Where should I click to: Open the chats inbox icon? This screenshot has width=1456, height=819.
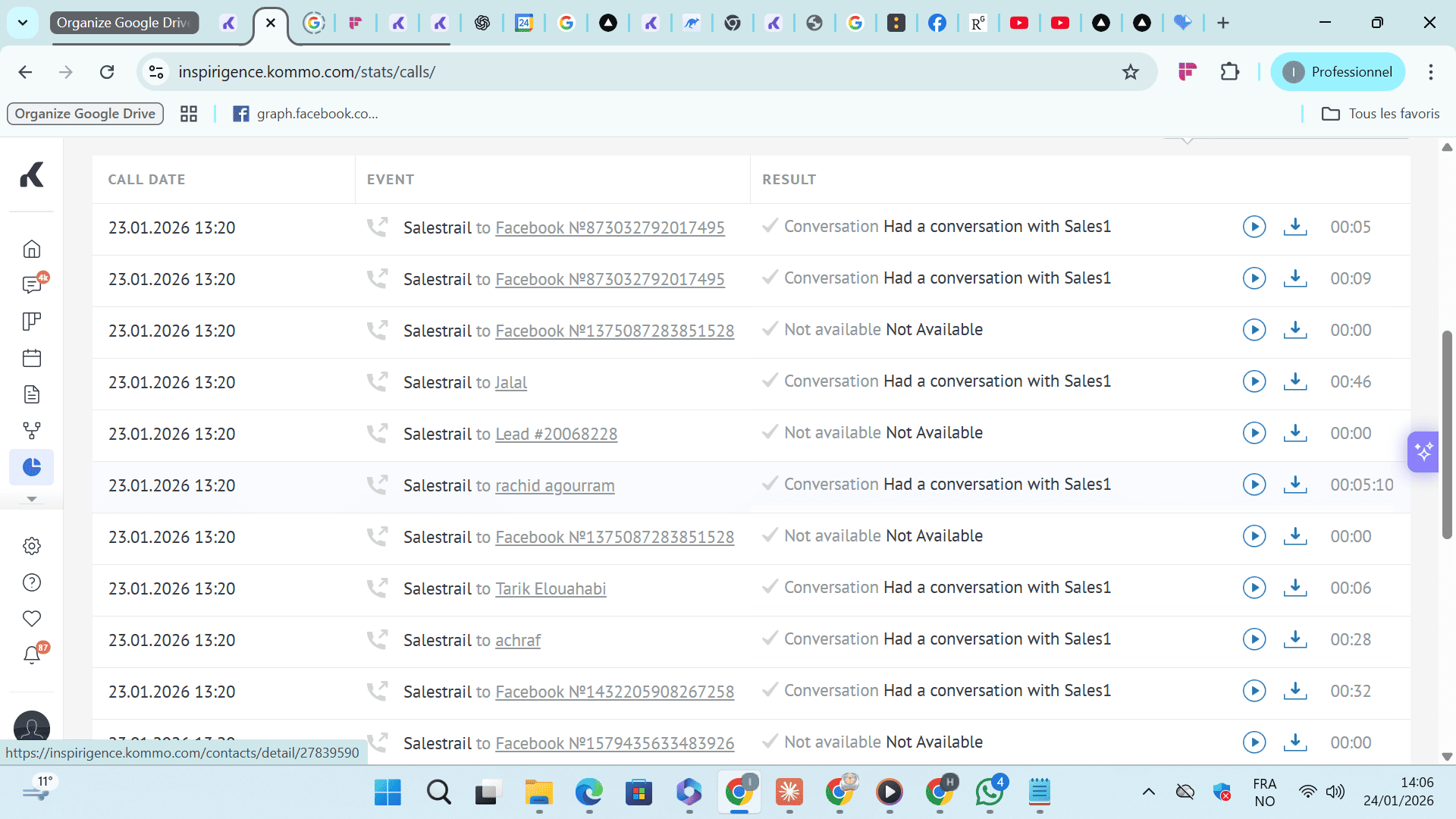click(31, 285)
